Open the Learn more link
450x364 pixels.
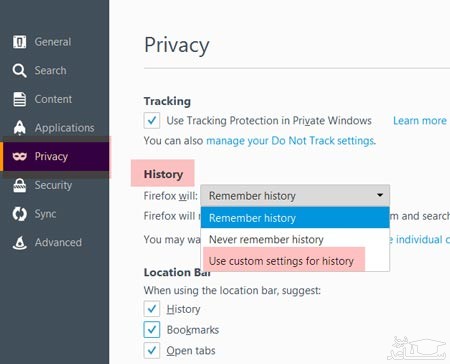pyautogui.click(x=420, y=120)
